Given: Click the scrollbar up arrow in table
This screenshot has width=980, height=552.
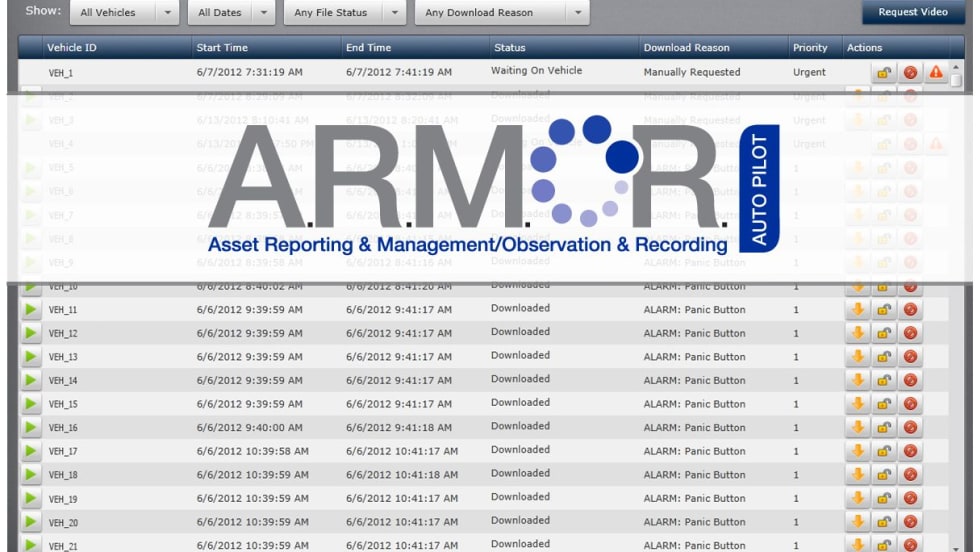Looking at the screenshot, I should 956,65.
